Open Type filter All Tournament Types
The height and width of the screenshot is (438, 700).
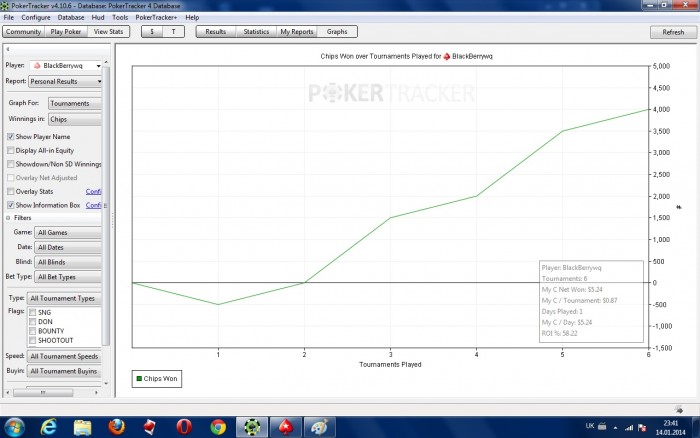(65, 298)
